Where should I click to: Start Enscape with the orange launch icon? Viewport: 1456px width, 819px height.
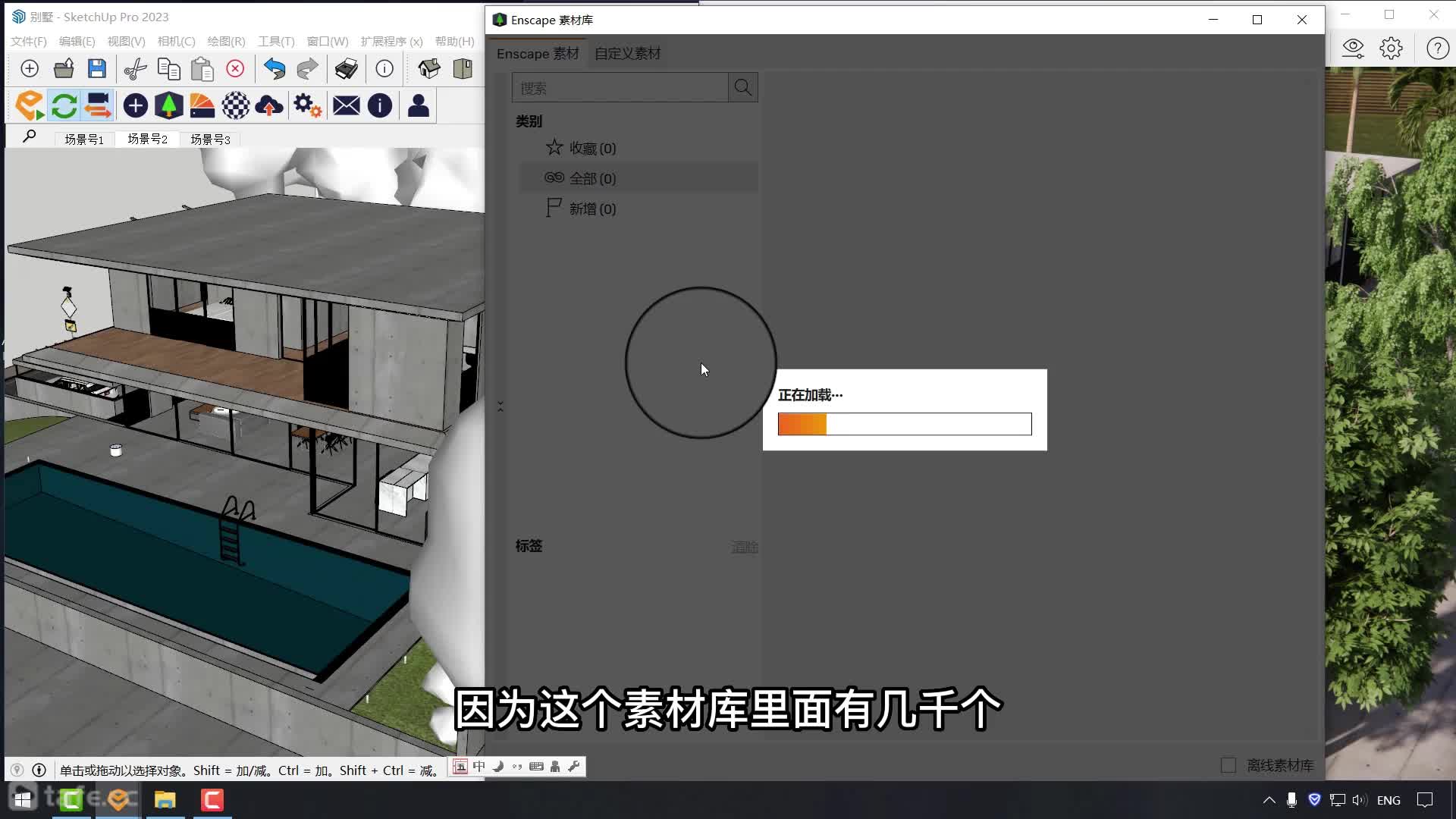point(30,105)
